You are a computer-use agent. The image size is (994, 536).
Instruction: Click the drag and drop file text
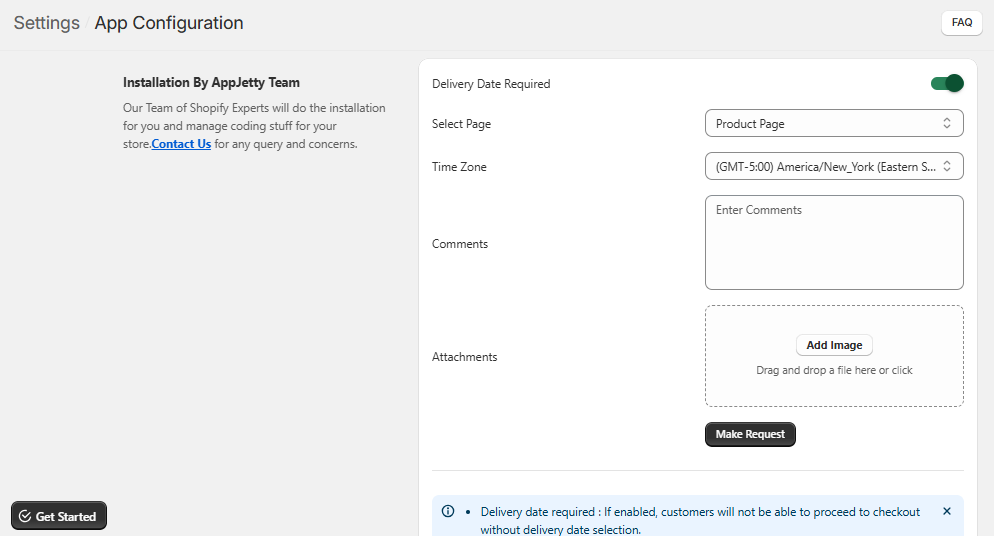click(833, 370)
